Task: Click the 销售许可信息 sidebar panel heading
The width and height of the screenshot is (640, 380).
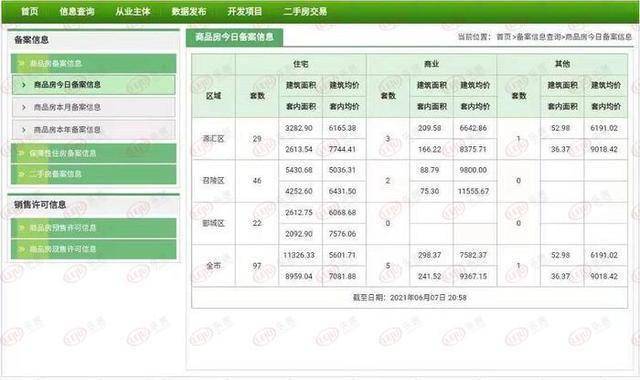Action: tap(40, 205)
